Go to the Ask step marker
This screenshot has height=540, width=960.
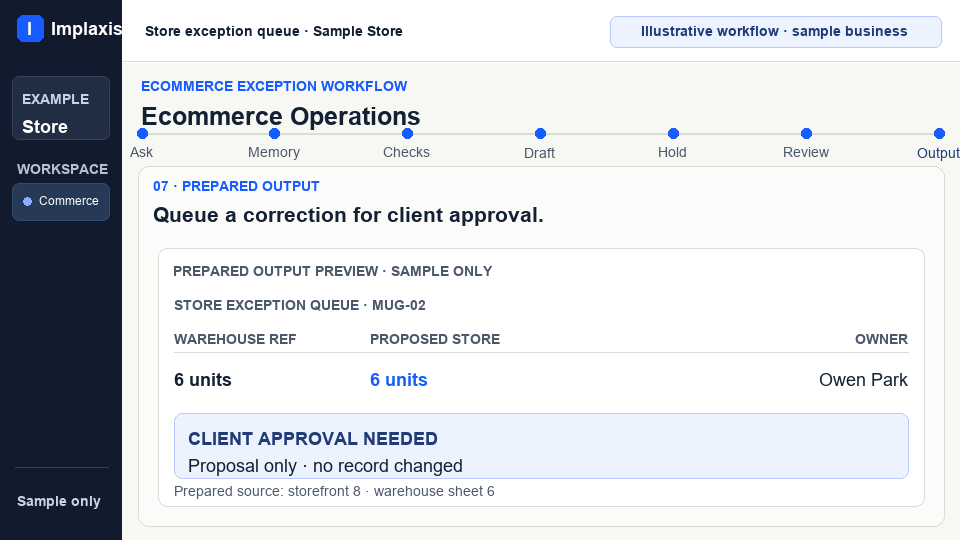(x=143, y=133)
